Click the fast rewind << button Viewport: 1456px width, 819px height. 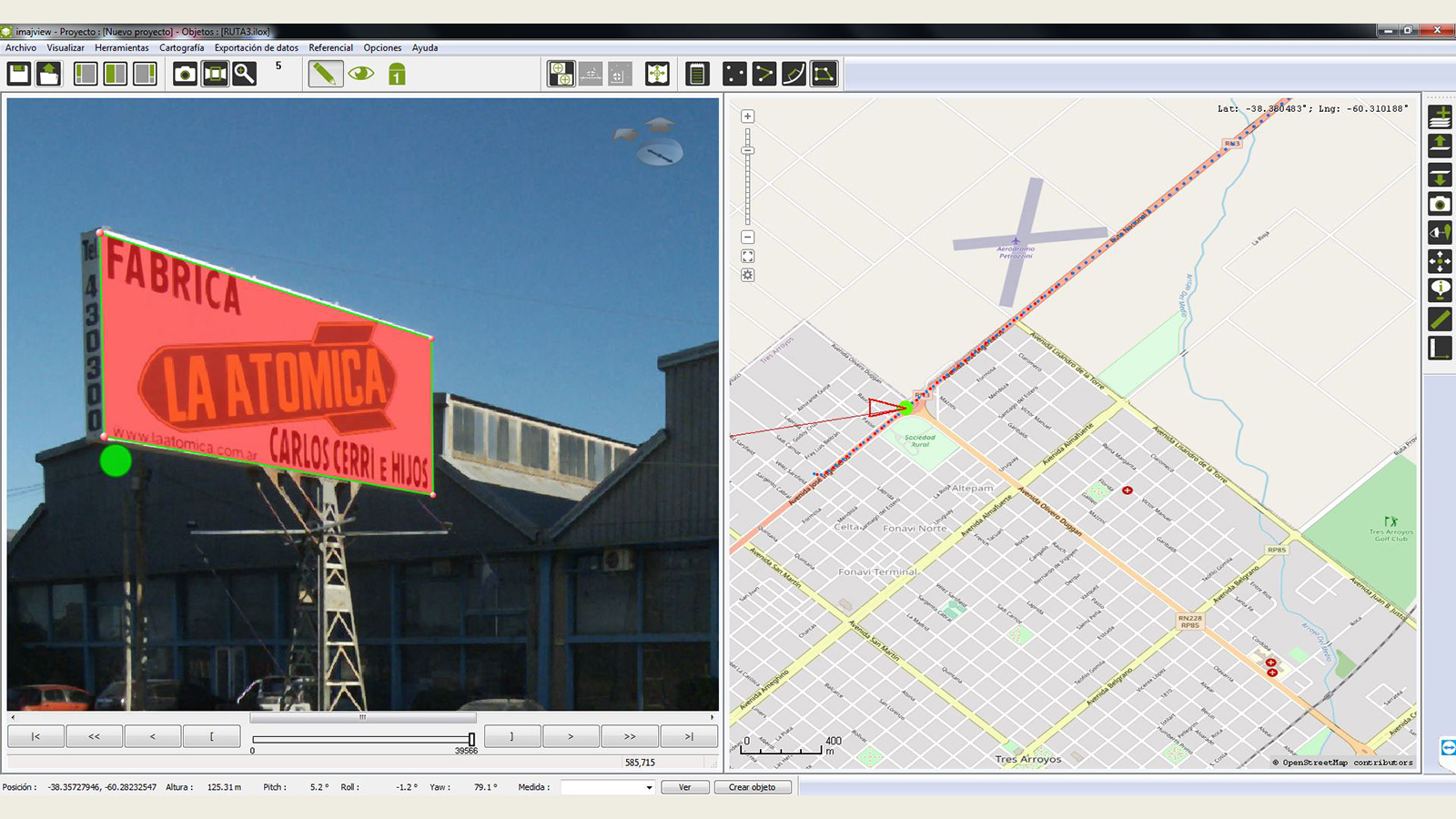tap(94, 736)
